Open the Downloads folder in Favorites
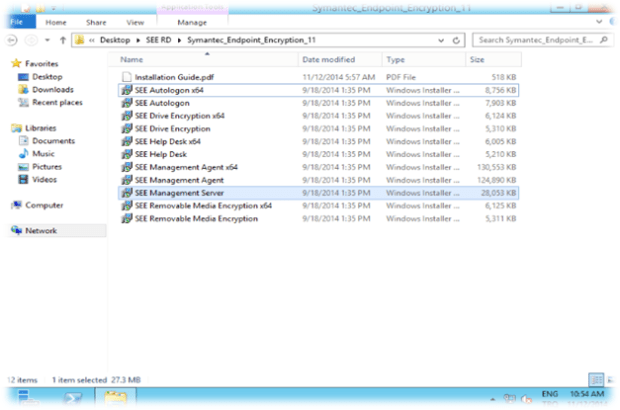Image resolution: width=620 pixels, height=410 pixels. tap(52, 89)
